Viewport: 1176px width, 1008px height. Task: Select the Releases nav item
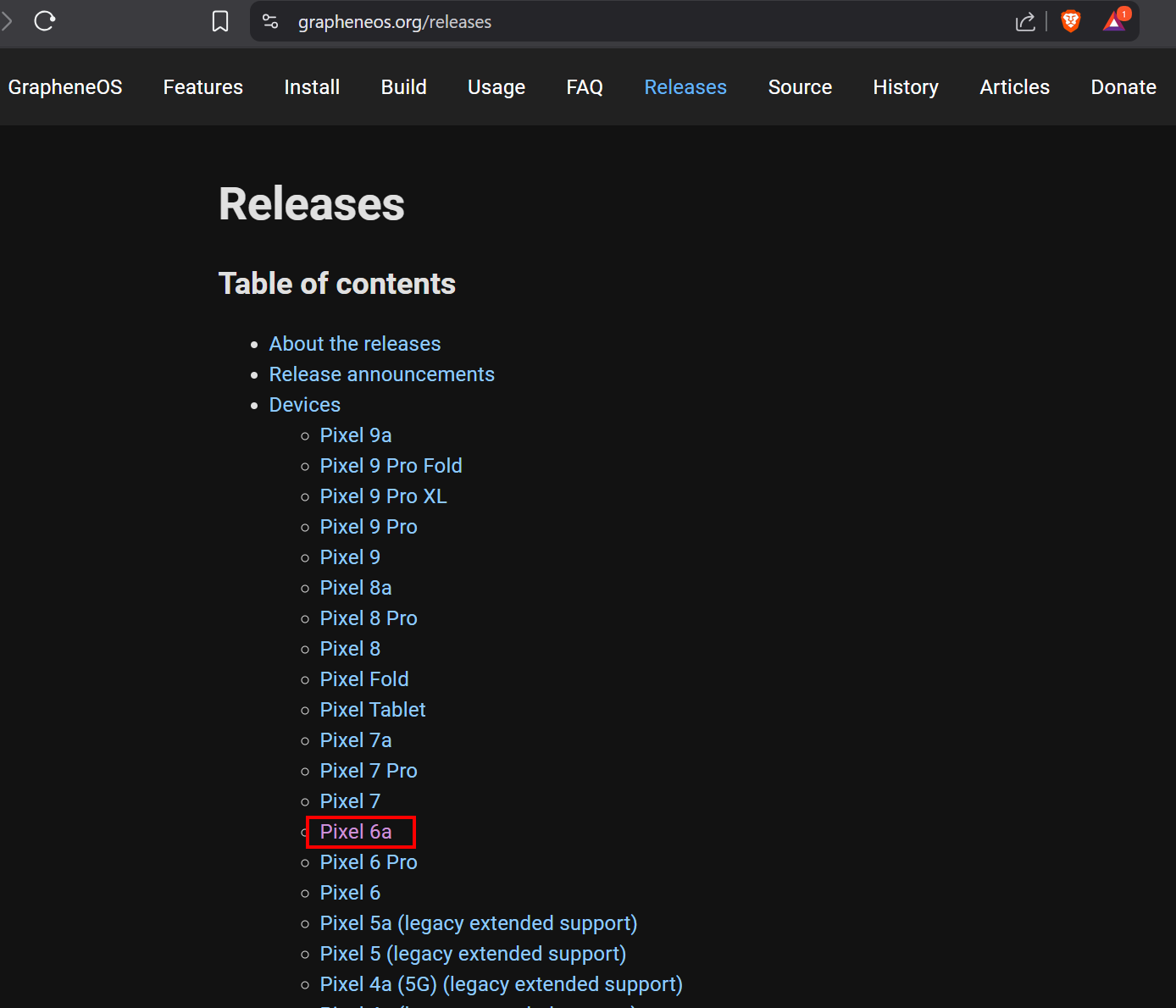(685, 87)
